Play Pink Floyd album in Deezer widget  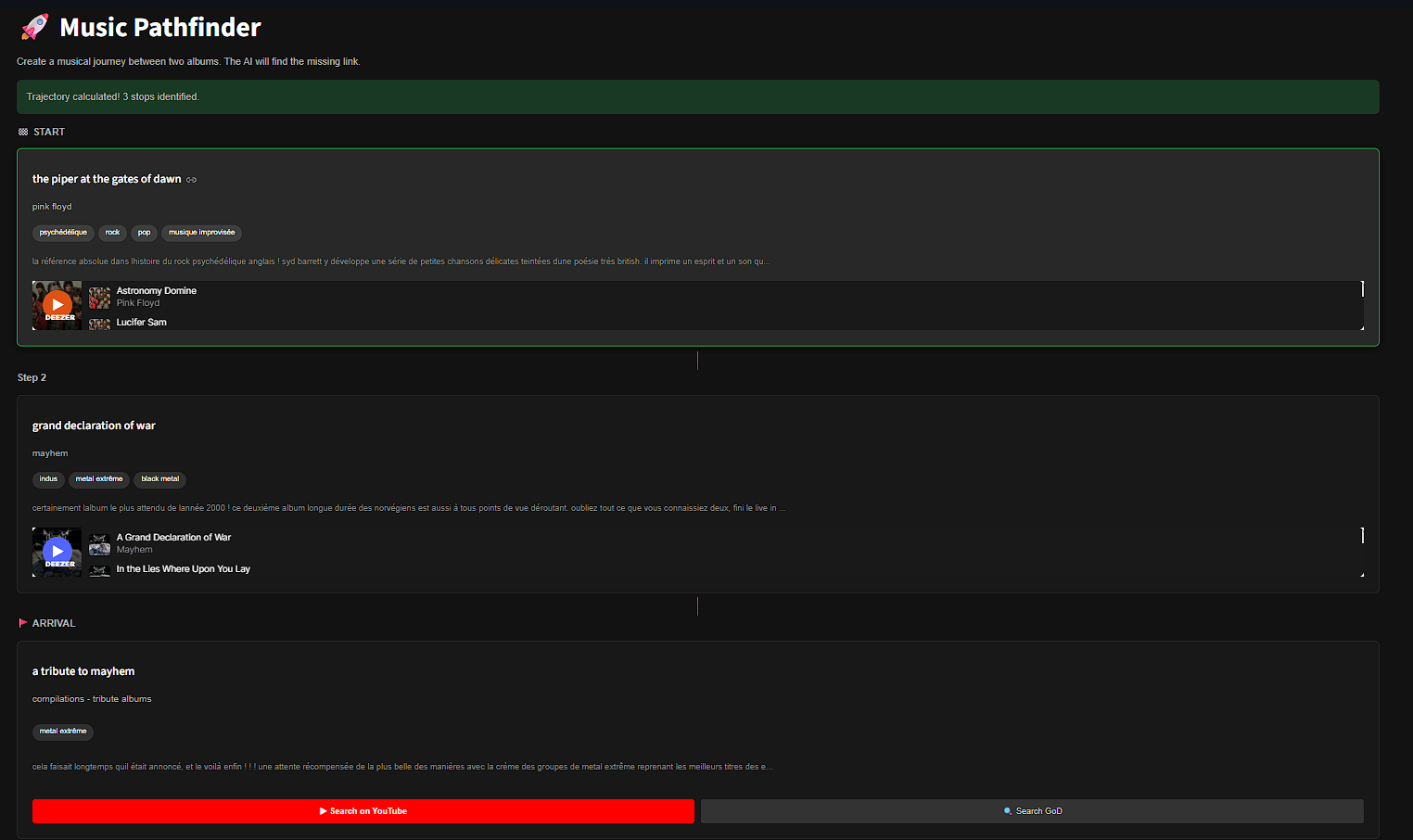click(57, 304)
